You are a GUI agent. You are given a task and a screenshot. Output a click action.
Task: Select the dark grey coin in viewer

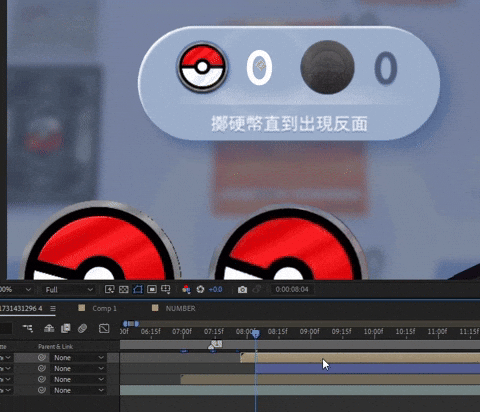(x=327, y=67)
